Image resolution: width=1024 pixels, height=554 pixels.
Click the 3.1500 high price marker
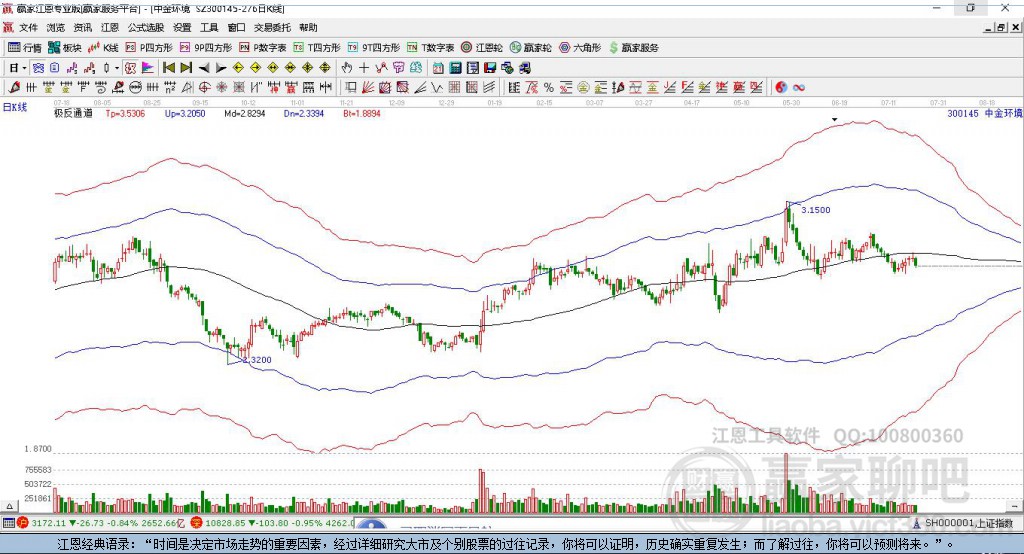tap(816, 210)
